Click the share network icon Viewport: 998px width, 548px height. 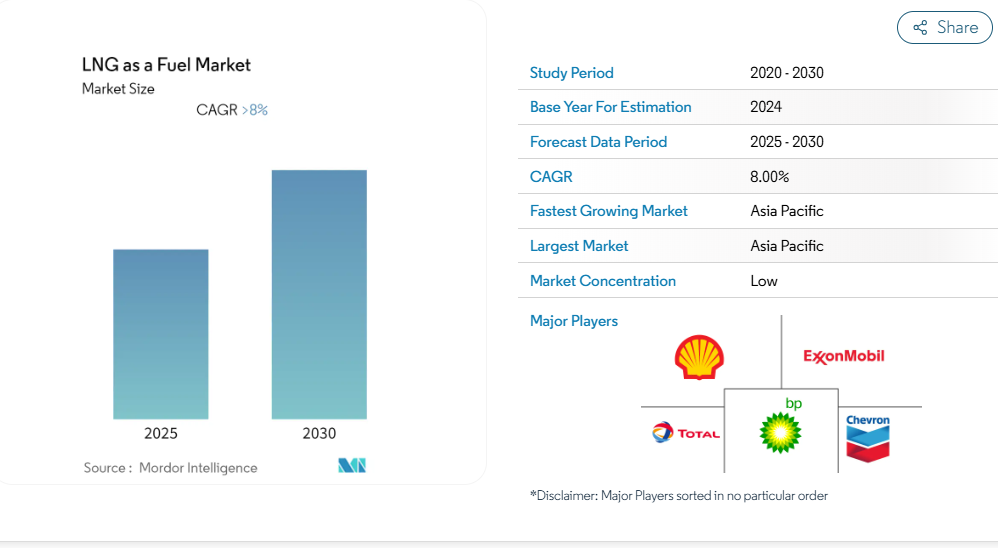click(x=920, y=27)
